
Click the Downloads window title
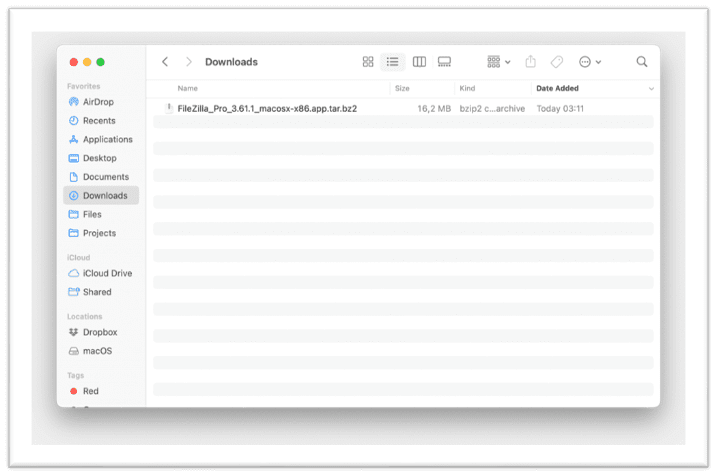coord(231,62)
